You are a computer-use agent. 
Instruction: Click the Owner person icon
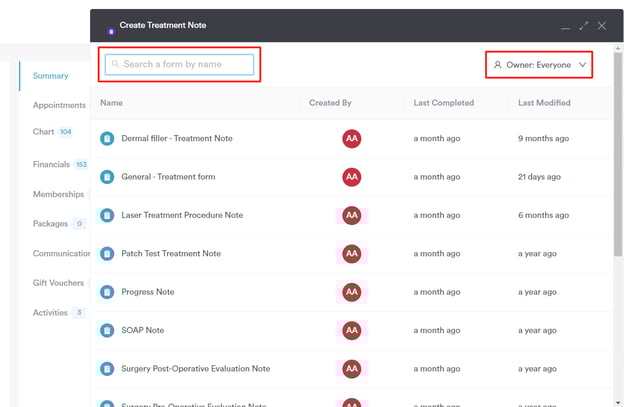(497, 64)
